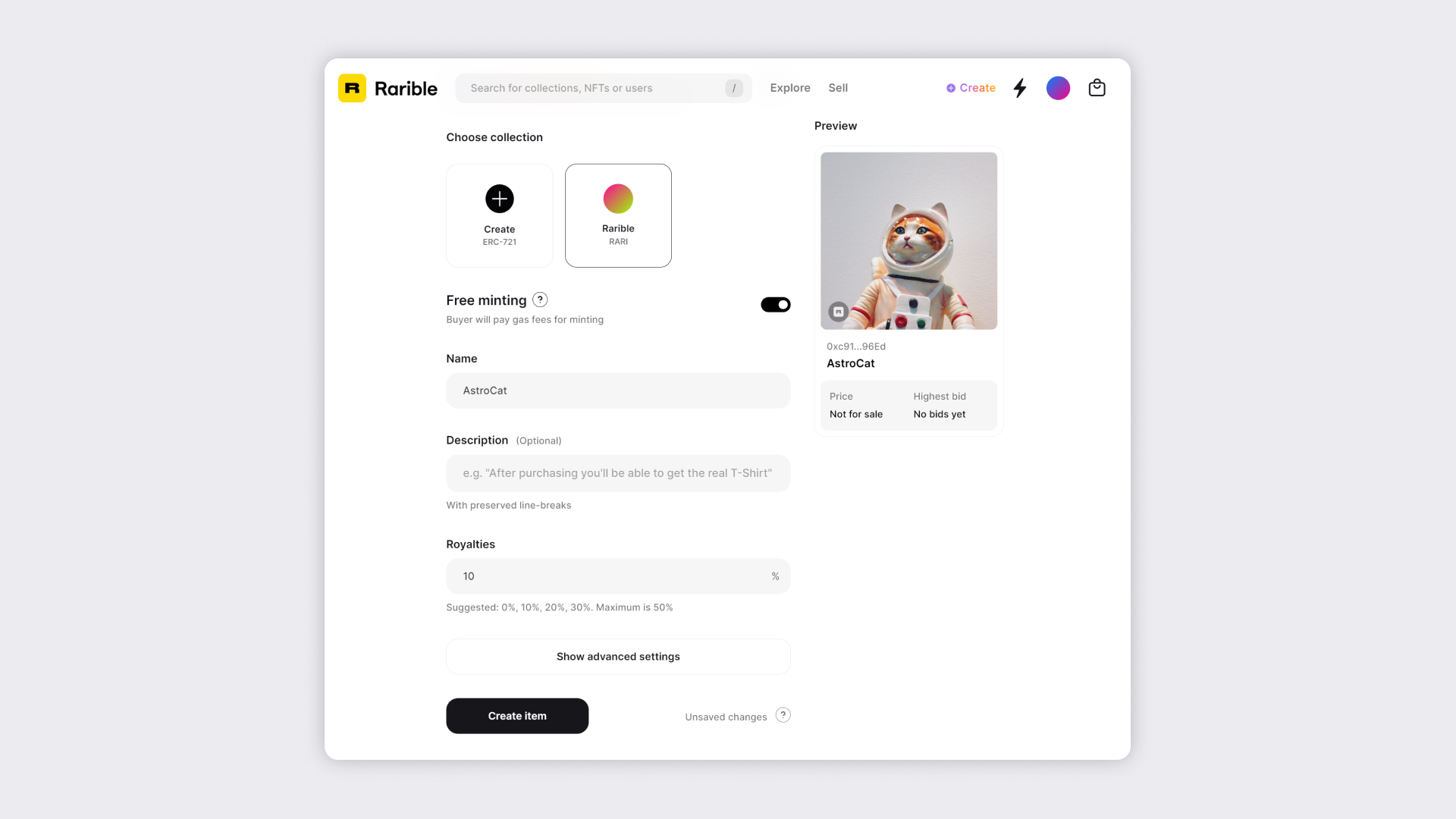The height and width of the screenshot is (819, 1456).
Task: Click the shopping bag cart icon
Action: coord(1097,88)
